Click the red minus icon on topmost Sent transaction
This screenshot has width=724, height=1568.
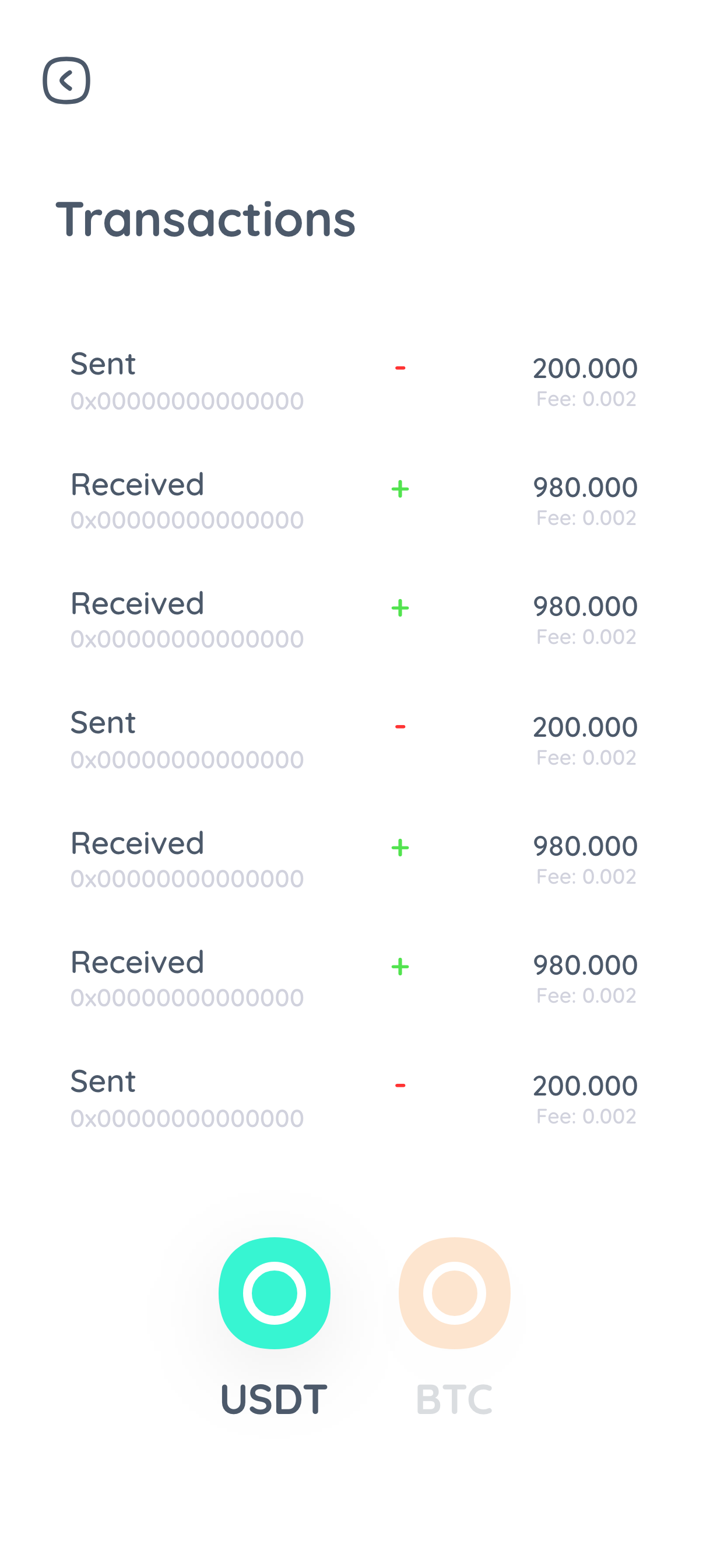point(400,367)
